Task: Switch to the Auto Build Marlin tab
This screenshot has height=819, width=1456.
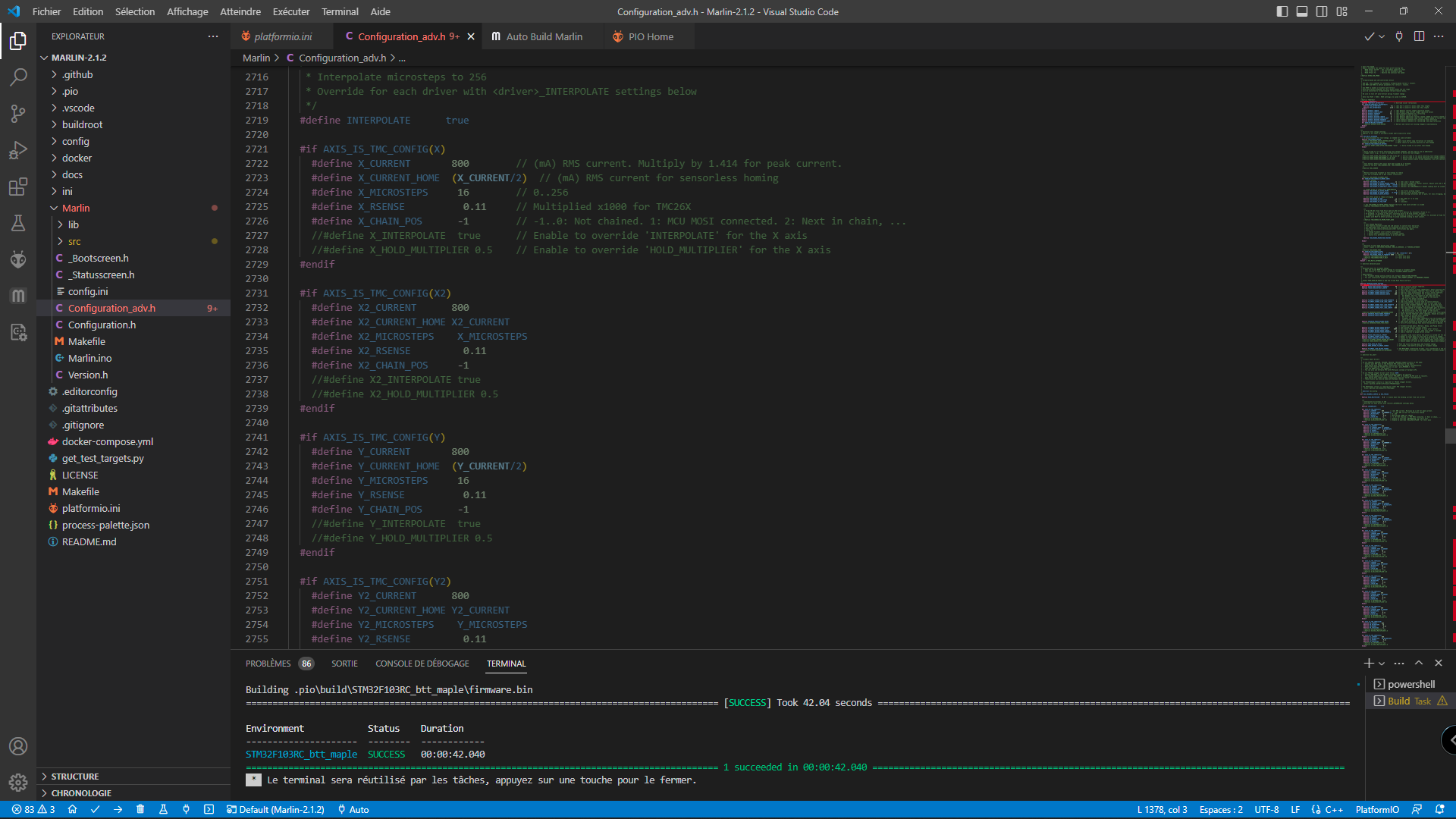Action: point(544,36)
